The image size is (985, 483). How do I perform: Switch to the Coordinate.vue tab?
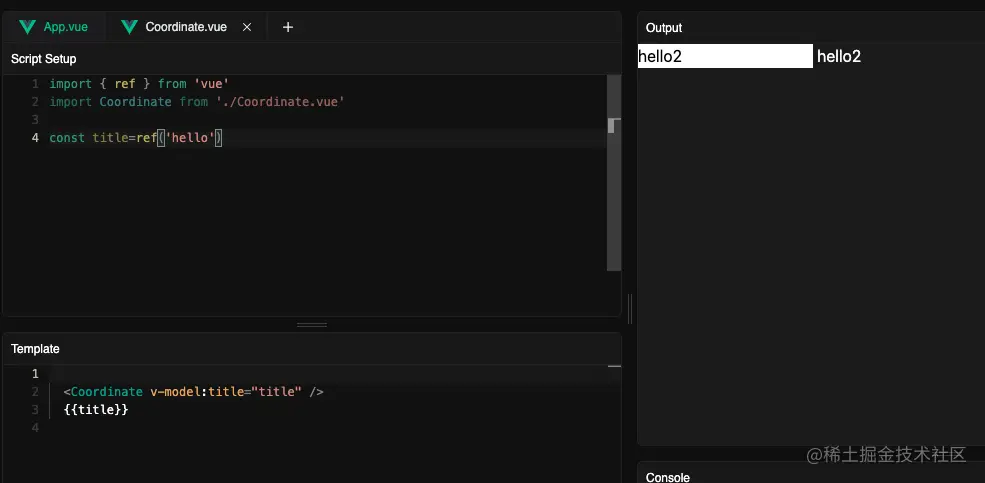coord(186,27)
